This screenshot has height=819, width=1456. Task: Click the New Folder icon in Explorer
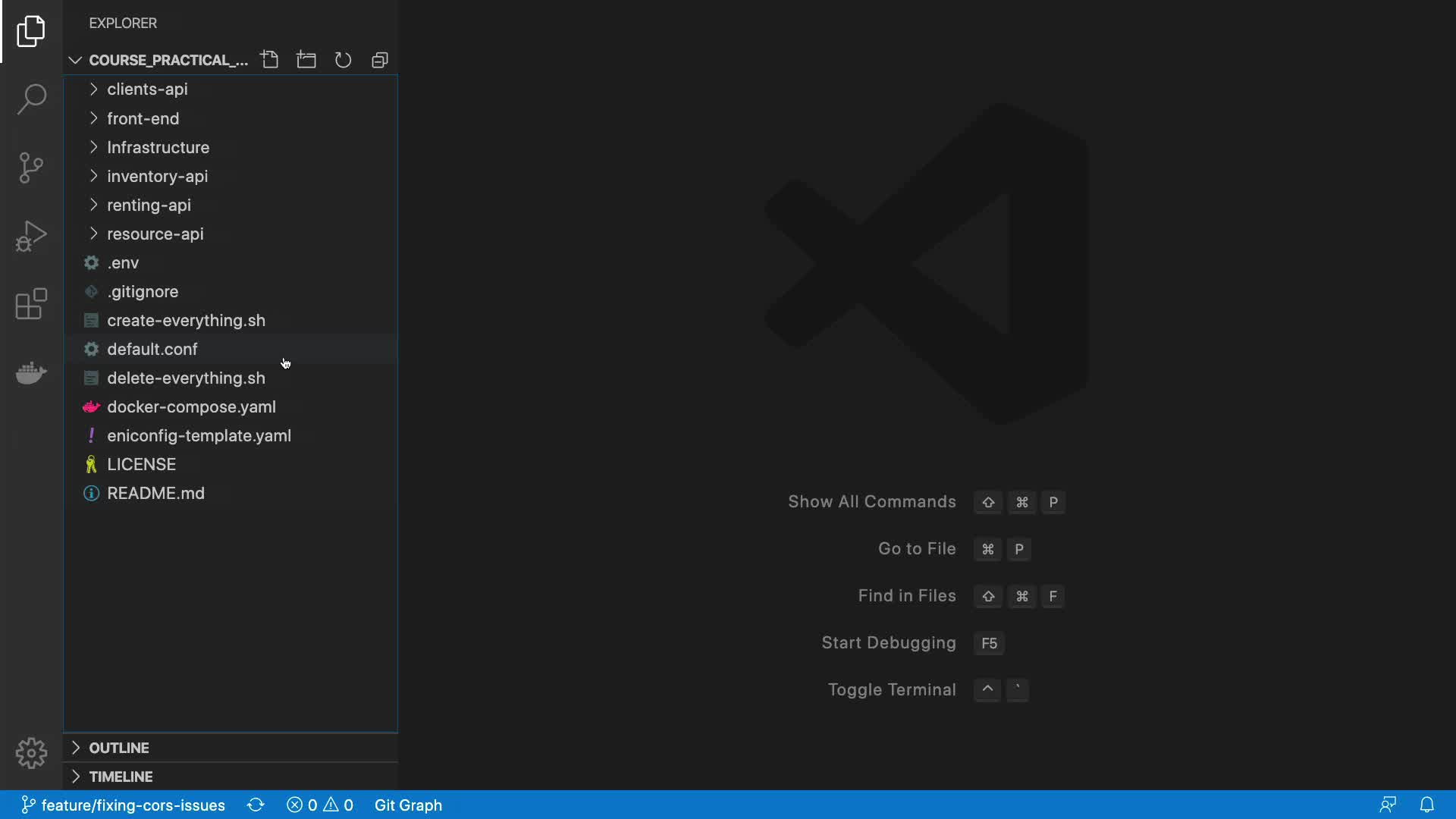[306, 60]
